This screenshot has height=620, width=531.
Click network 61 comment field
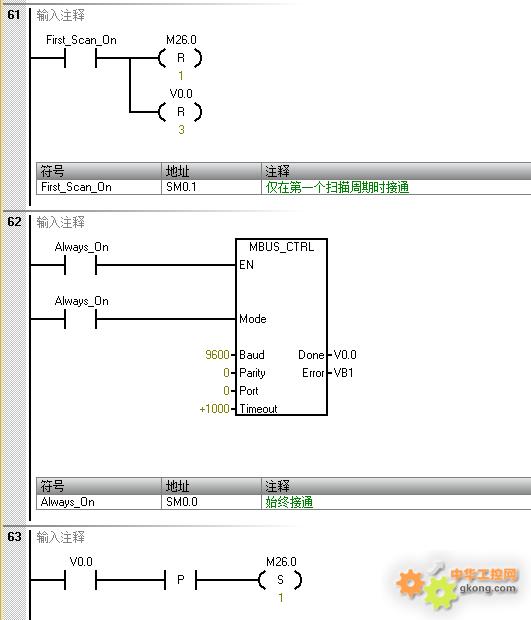tap(60, 15)
